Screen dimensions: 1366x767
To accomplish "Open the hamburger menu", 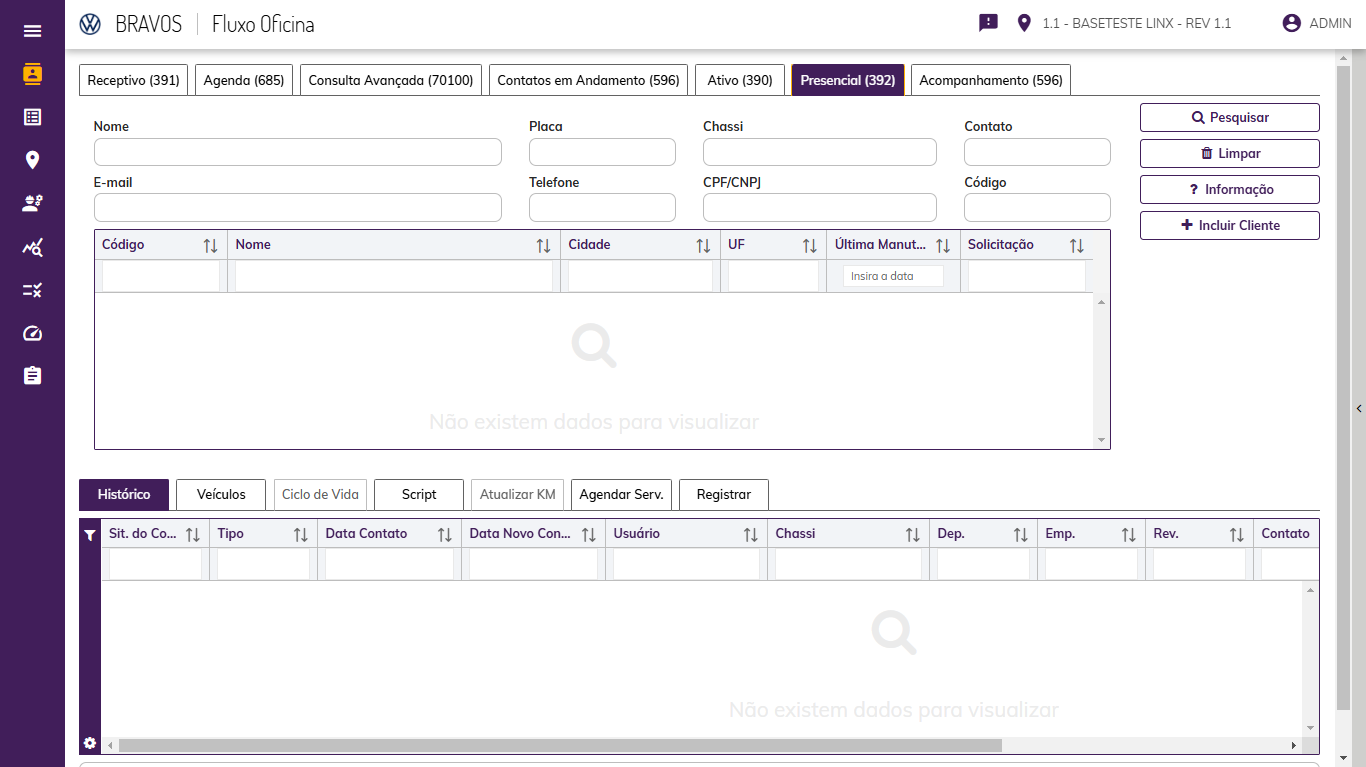I will tap(32, 31).
